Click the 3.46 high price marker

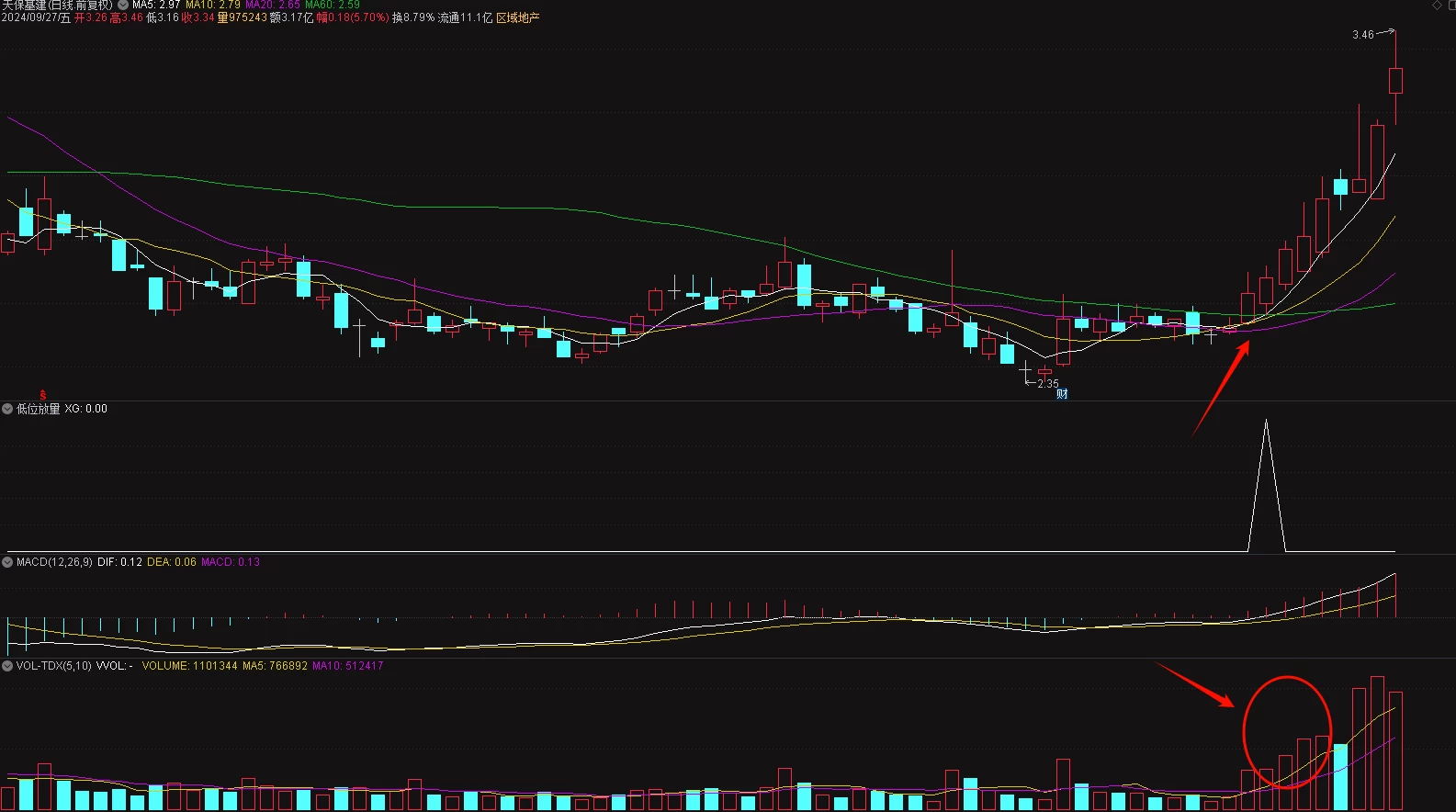pyautogui.click(x=1363, y=35)
